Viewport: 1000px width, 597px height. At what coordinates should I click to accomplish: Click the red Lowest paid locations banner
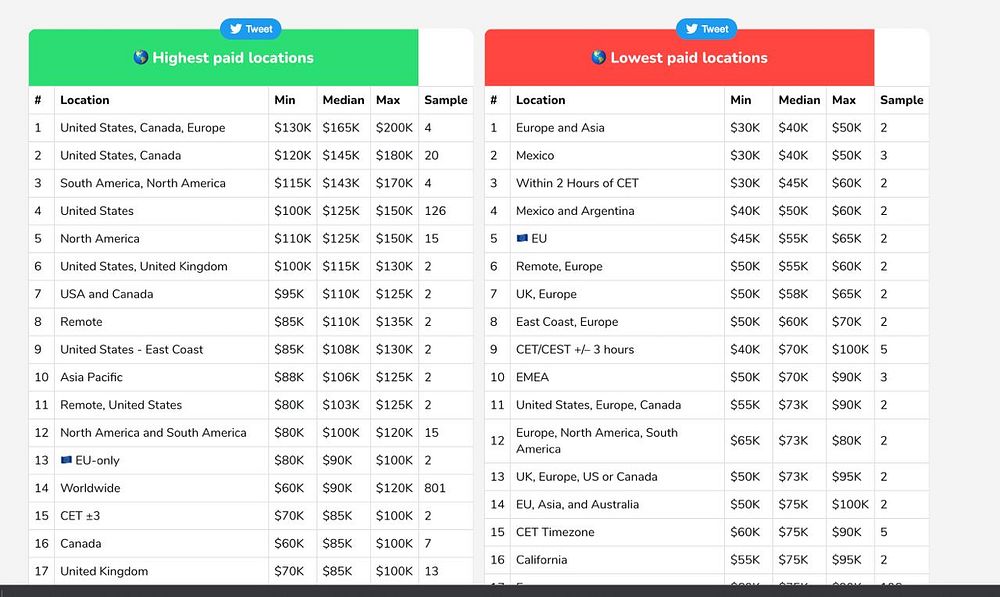(x=679, y=57)
